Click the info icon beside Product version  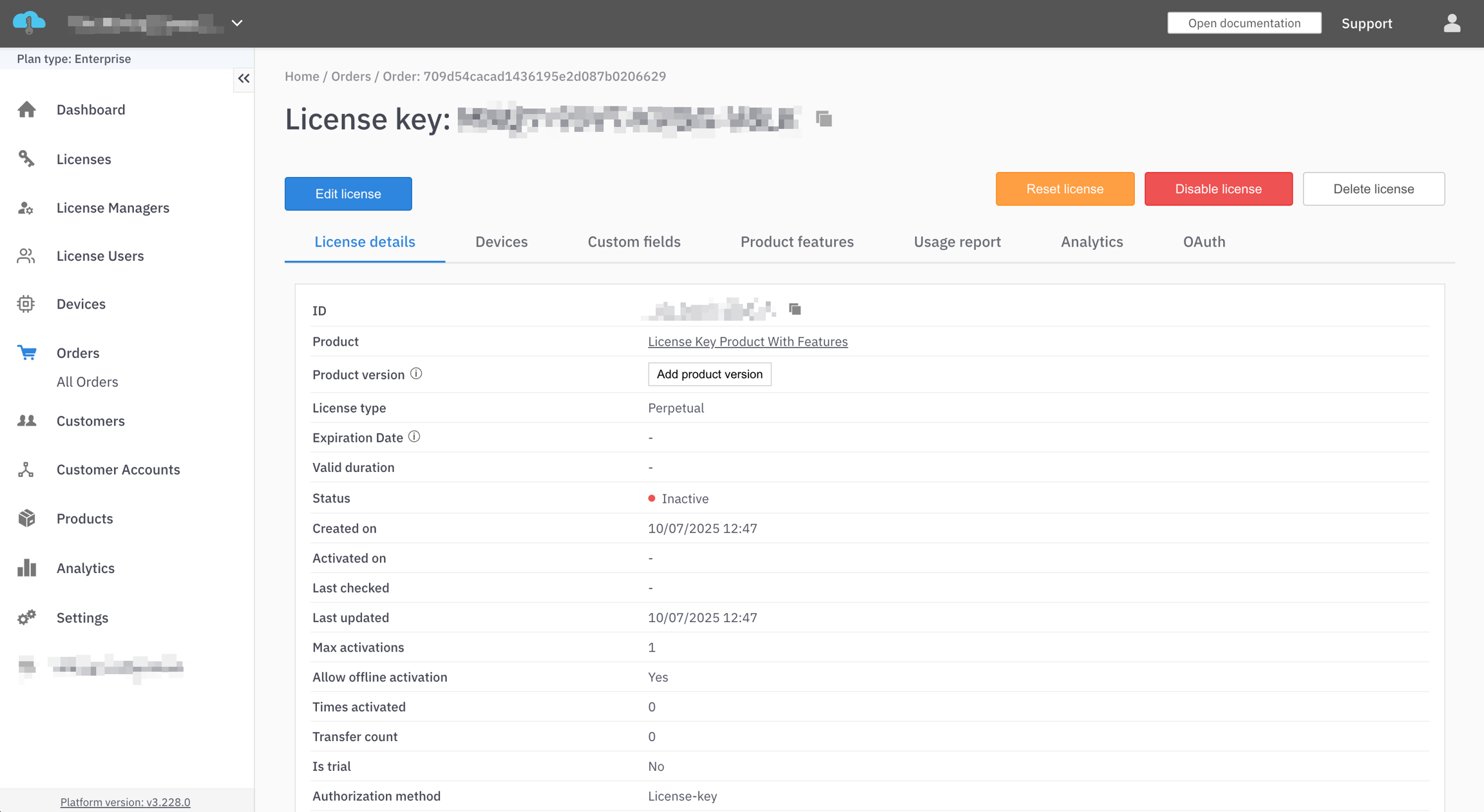click(416, 374)
